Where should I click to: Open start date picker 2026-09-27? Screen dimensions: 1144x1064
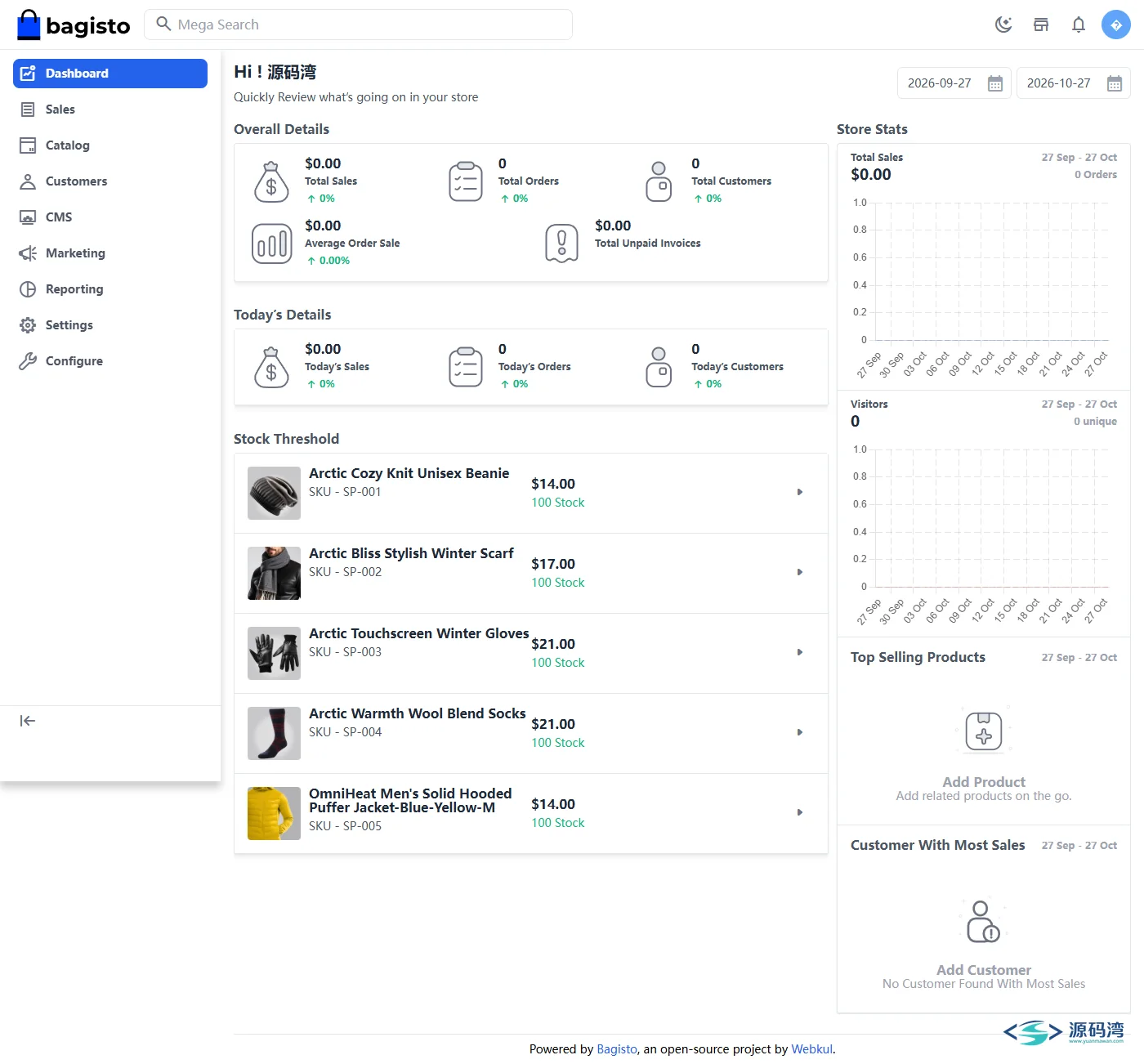(954, 83)
